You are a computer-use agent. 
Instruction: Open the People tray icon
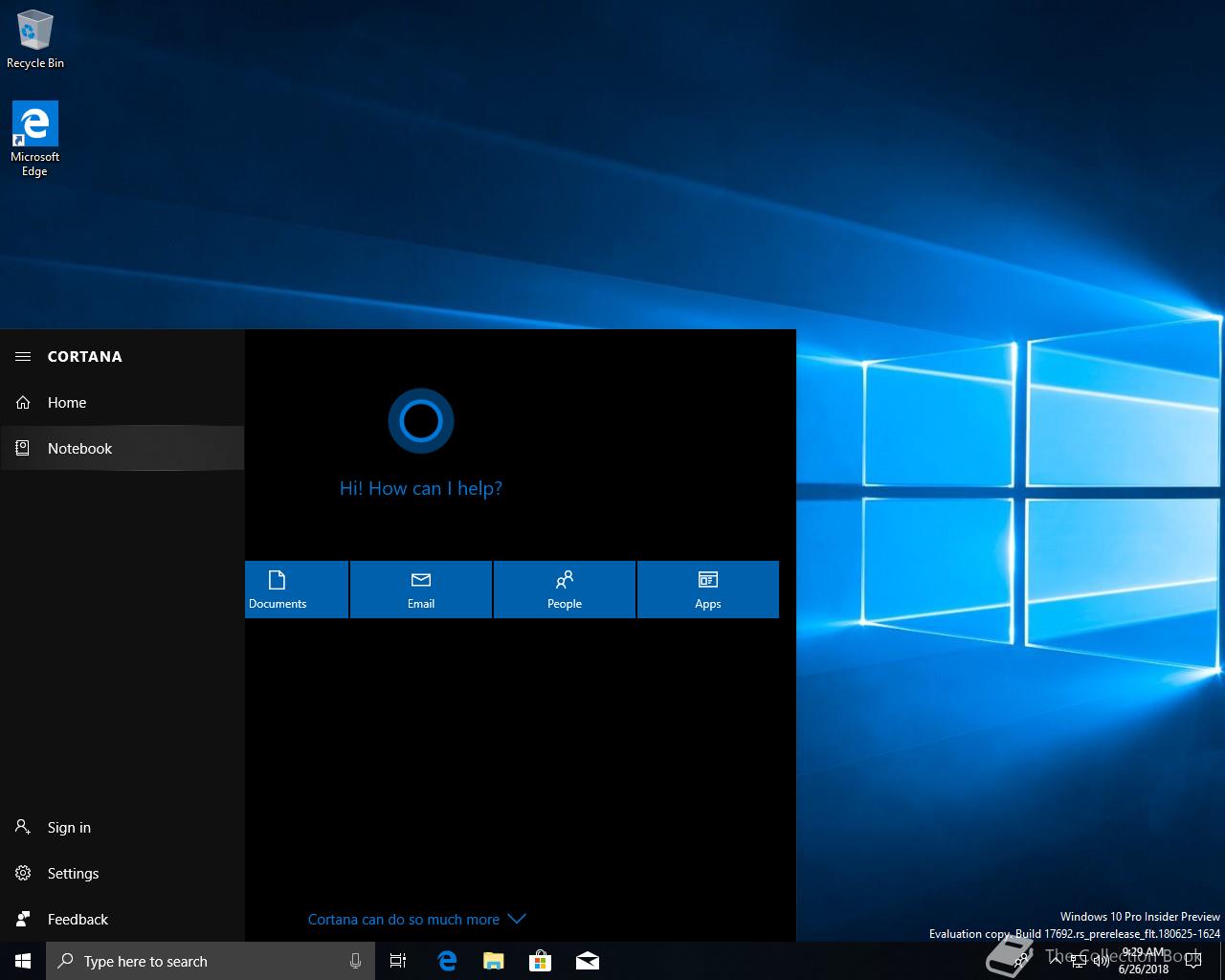pyautogui.click(x=1021, y=961)
